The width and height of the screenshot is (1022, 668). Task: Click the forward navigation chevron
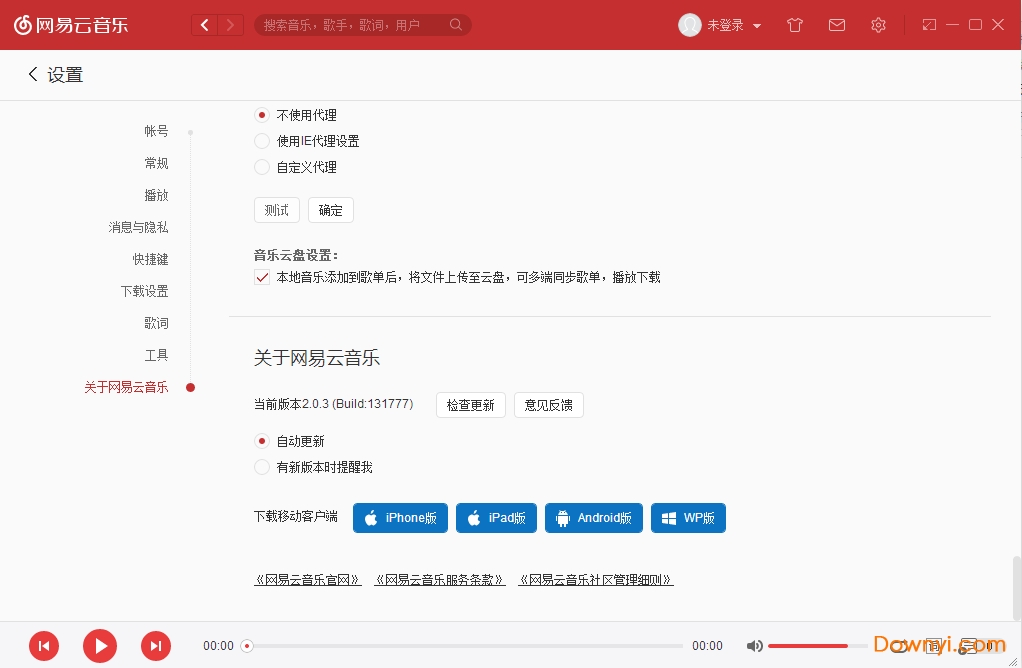pyautogui.click(x=231, y=25)
